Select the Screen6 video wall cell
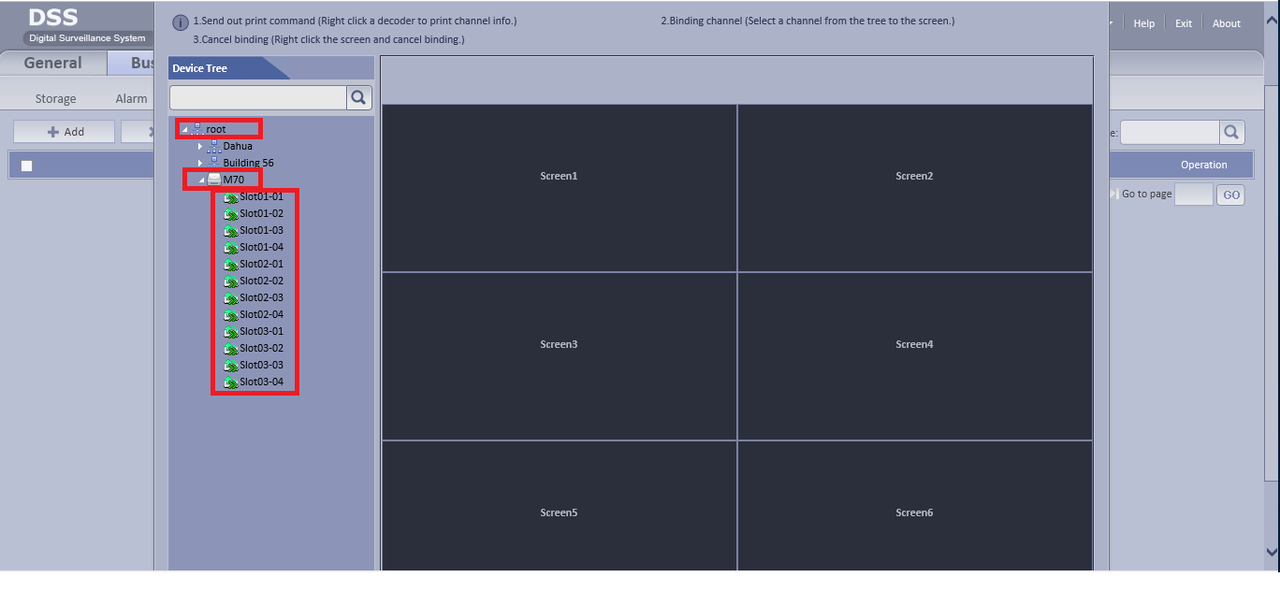Image resolution: width=1280 pixels, height=606 pixels. pos(915,506)
